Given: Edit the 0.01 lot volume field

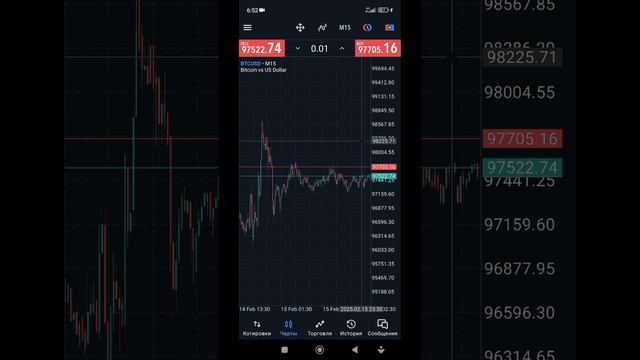Looking at the screenshot, I should pyautogui.click(x=319, y=49).
